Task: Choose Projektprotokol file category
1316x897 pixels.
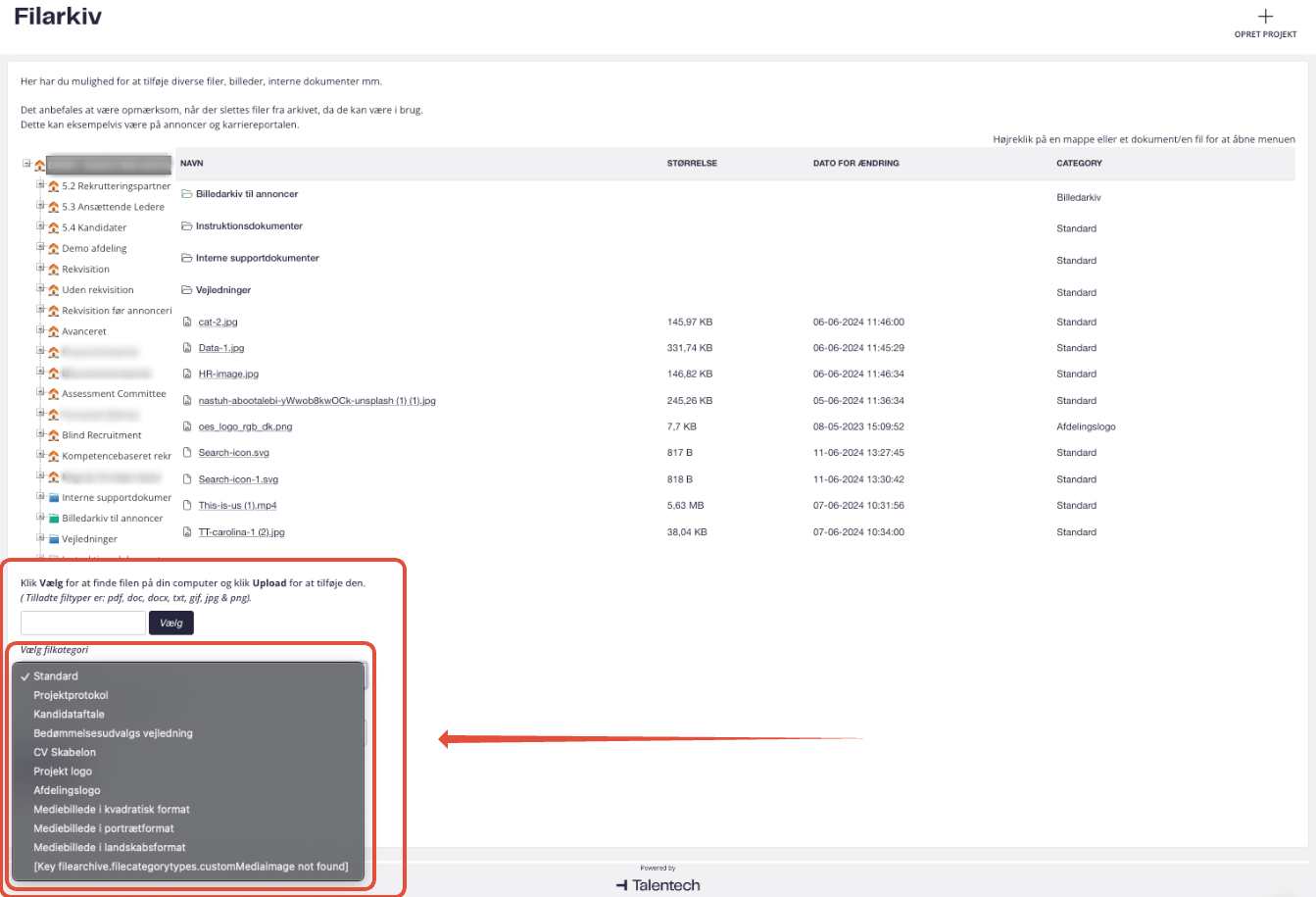Action: 188,695
